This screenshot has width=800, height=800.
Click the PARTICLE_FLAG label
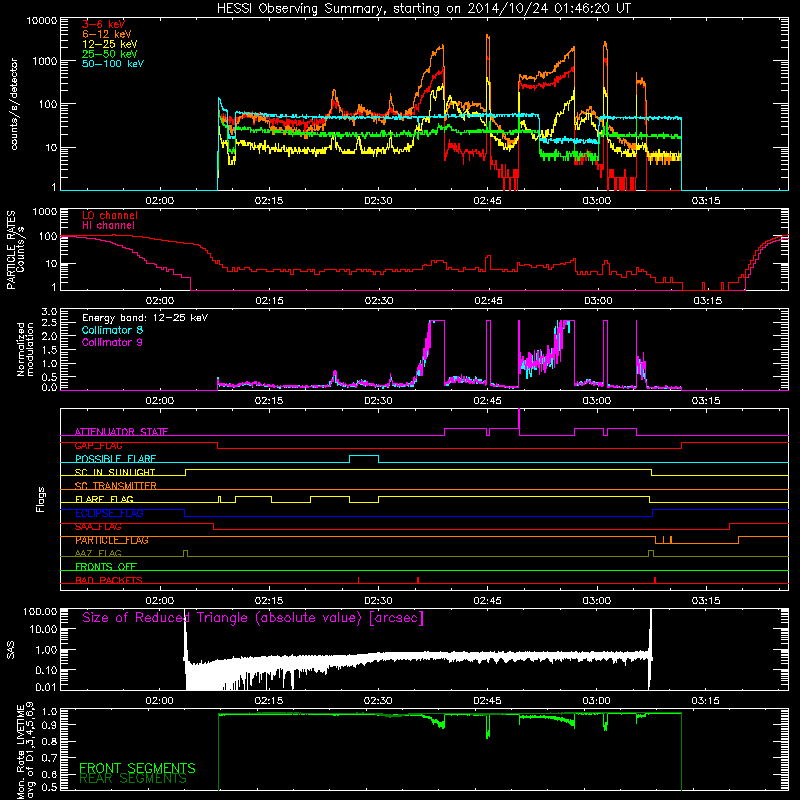click(112, 540)
